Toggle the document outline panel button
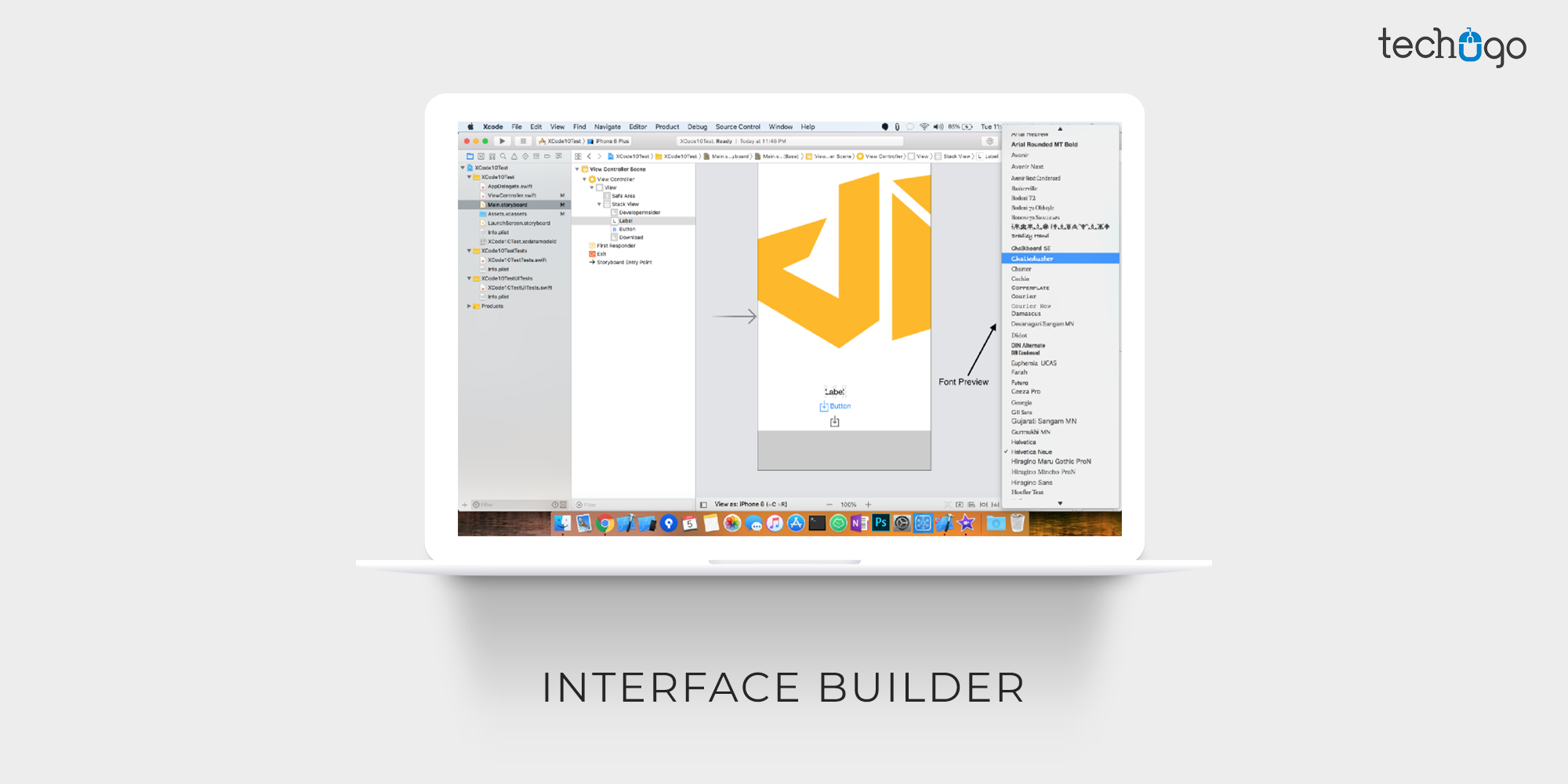Viewport: 1568px width, 784px height. pyautogui.click(x=703, y=505)
